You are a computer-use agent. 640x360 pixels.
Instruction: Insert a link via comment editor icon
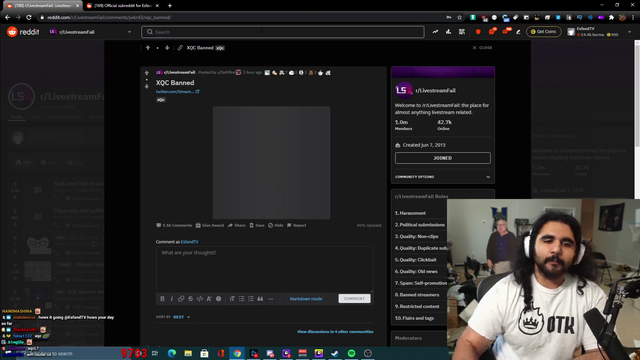(x=181, y=299)
